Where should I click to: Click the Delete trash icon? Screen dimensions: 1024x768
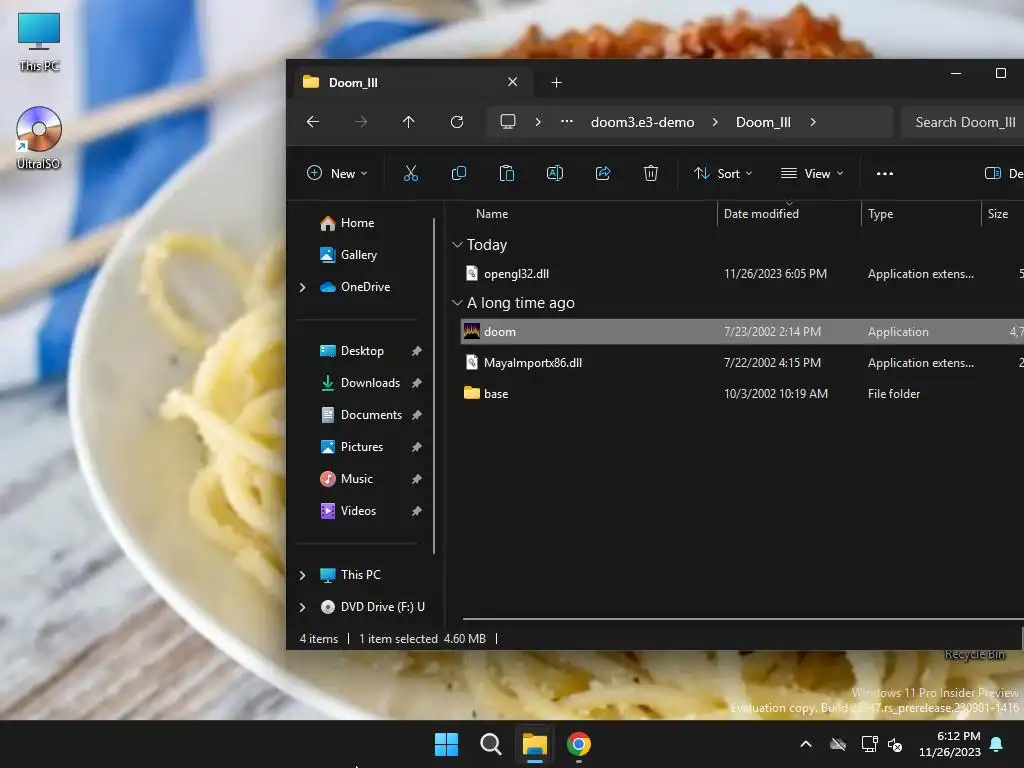[650, 173]
